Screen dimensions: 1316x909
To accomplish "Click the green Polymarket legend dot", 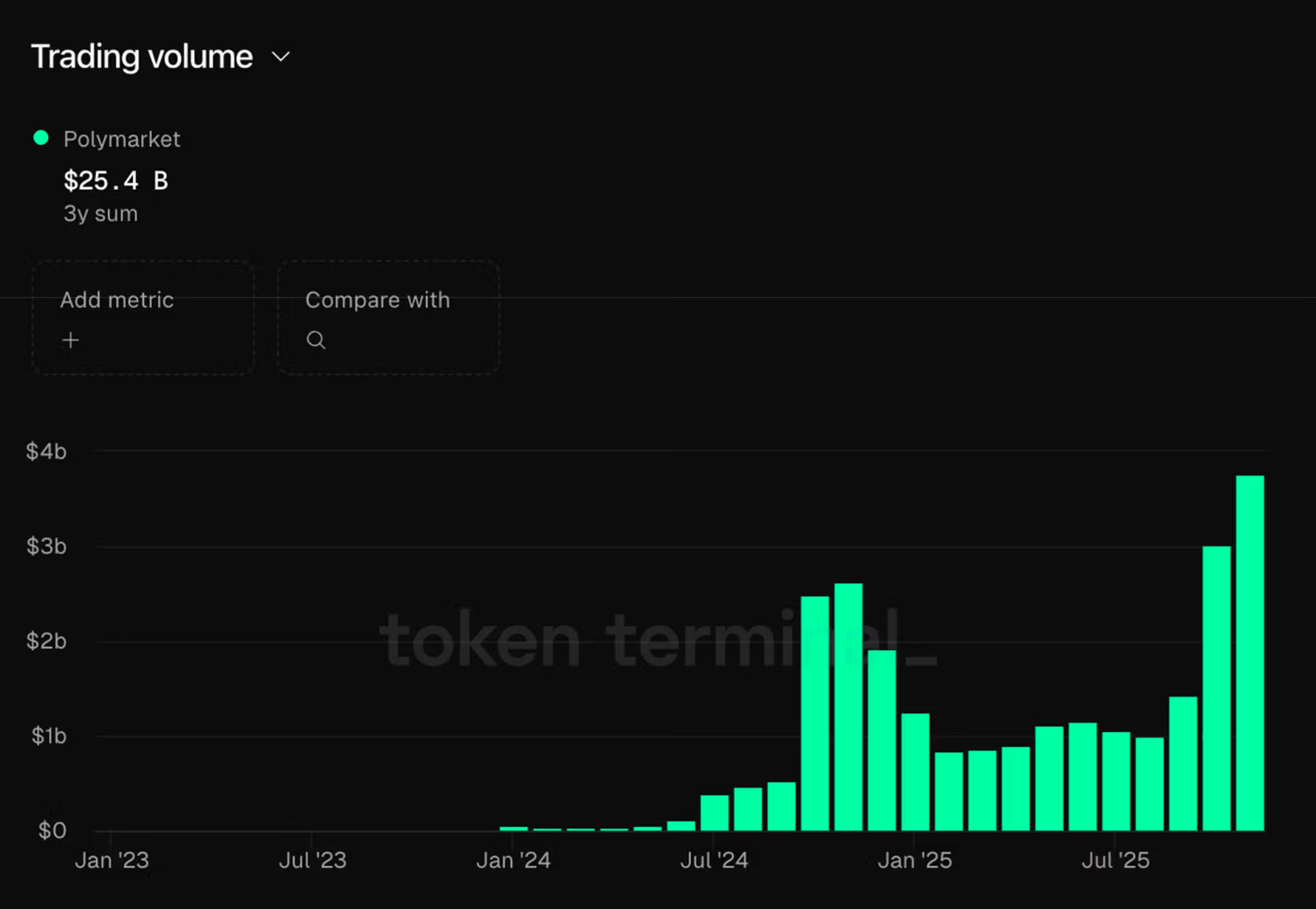I will [x=41, y=138].
